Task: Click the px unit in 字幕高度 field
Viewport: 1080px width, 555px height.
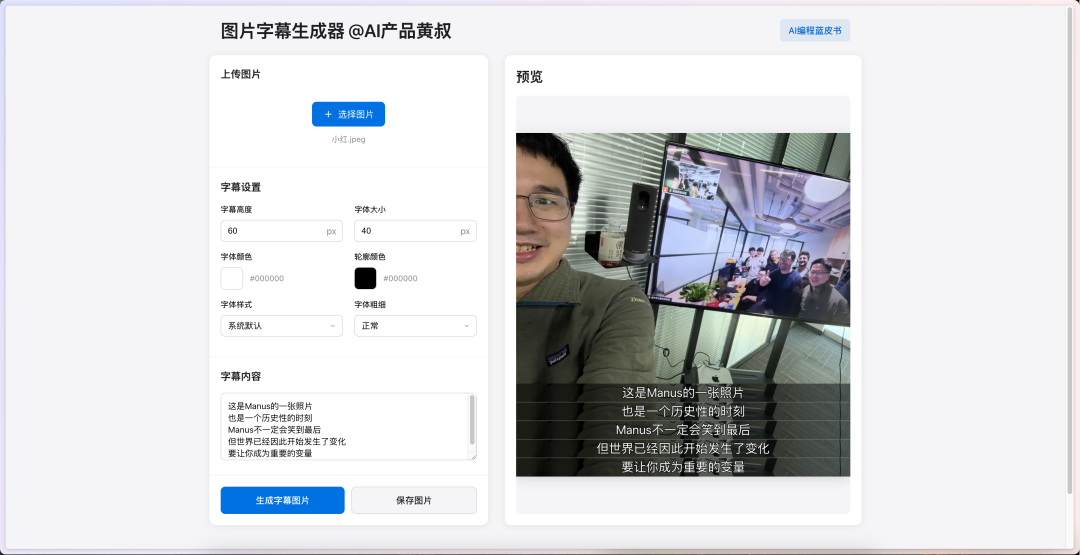Action: pos(331,231)
